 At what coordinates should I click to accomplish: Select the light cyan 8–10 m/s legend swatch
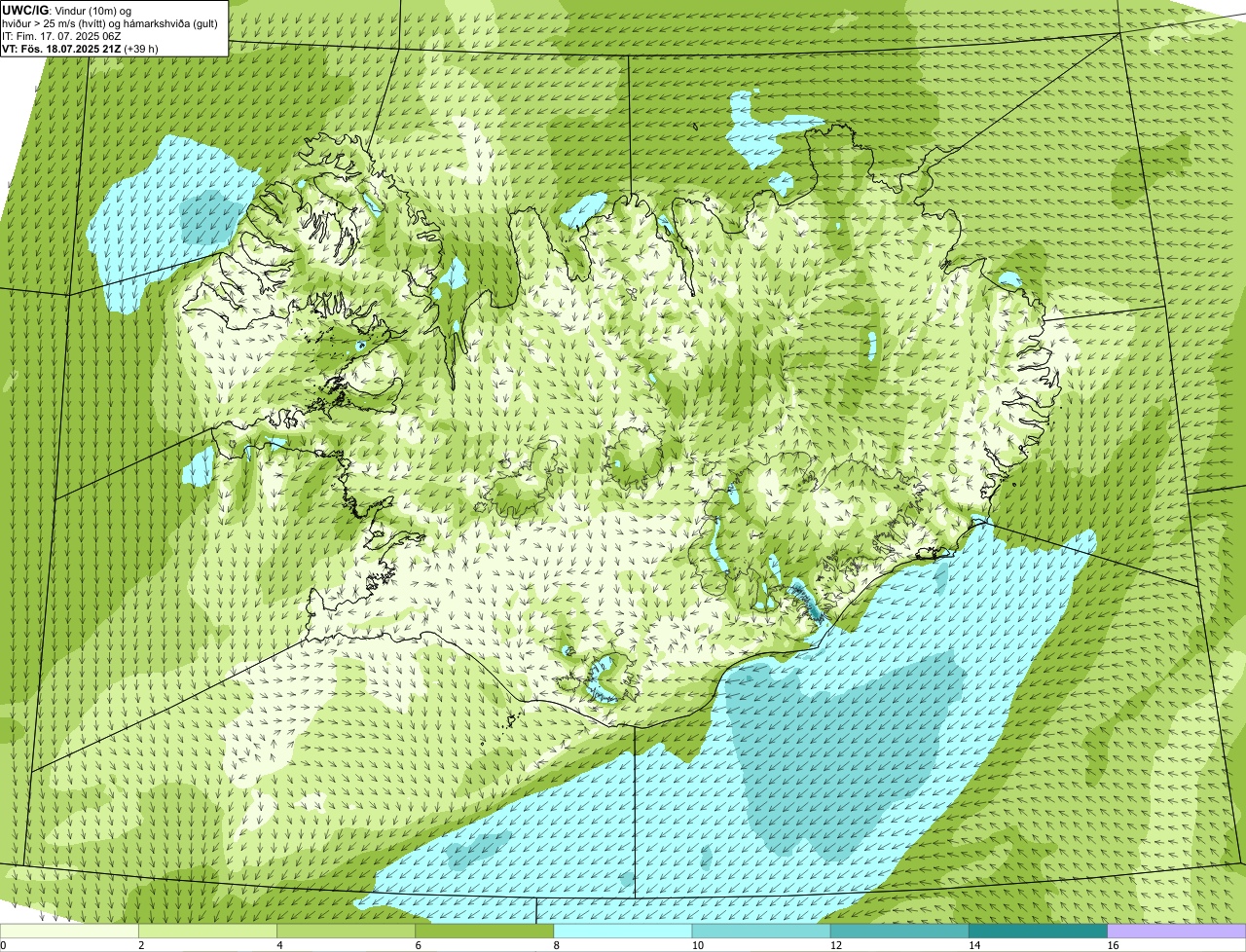pos(623,932)
